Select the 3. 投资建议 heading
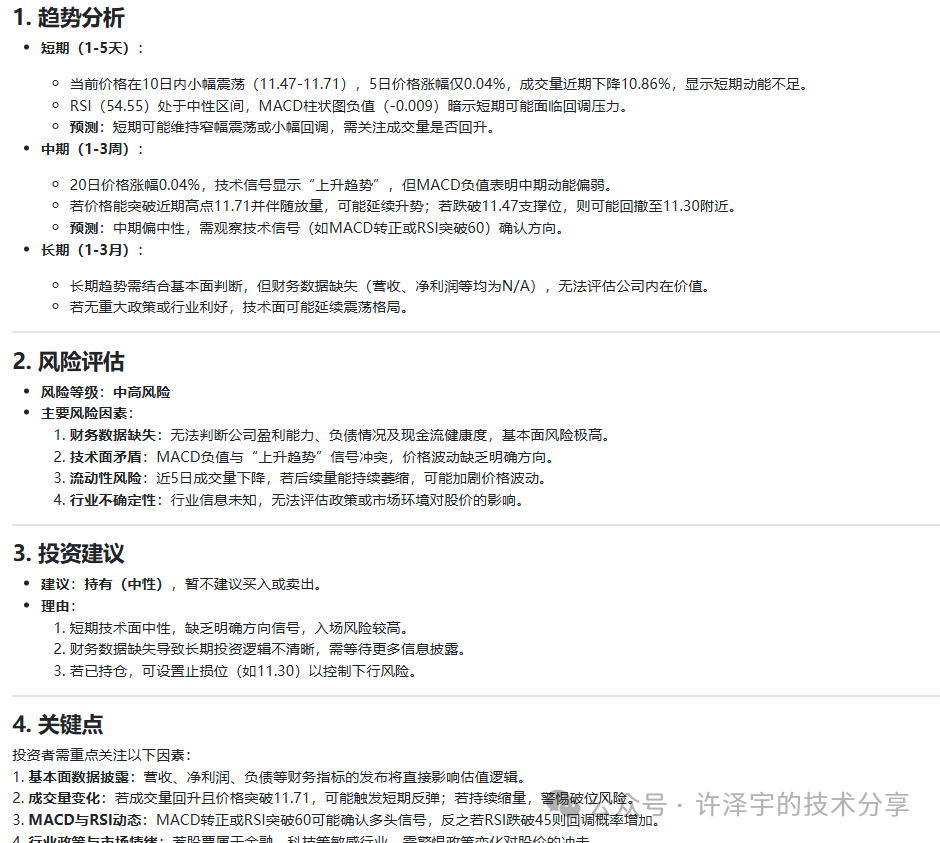The width and height of the screenshot is (940, 843). click(x=69, y=553)
